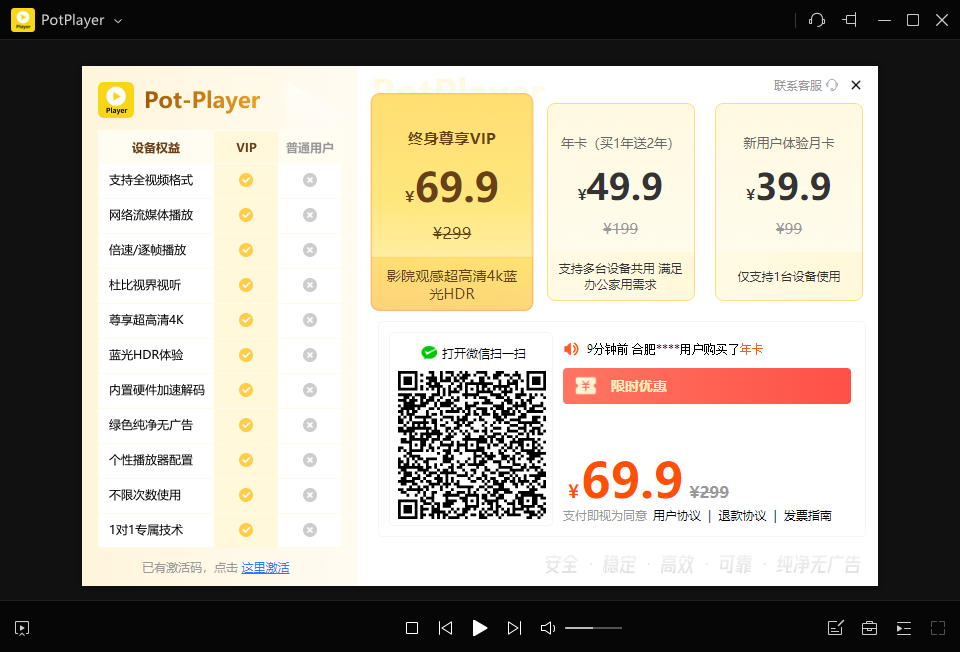This screenshot has width=960, height=652.
Task: Click normal-user X icon for 不限次数使用
Action: 310,495
